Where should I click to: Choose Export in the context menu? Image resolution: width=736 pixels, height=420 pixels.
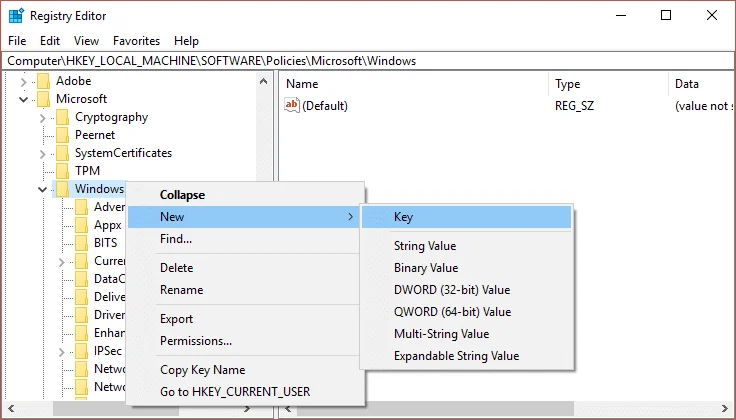point(246,319)
